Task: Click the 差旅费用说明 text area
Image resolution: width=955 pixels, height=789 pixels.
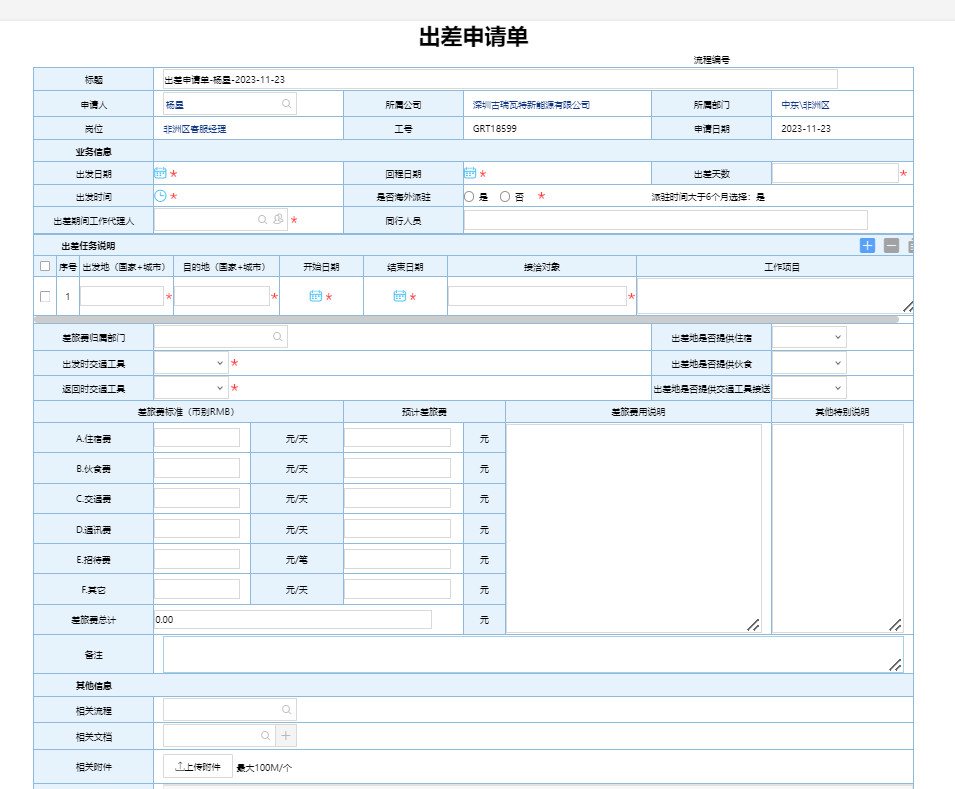Action: pyautogui.click(x=634, y=528)
